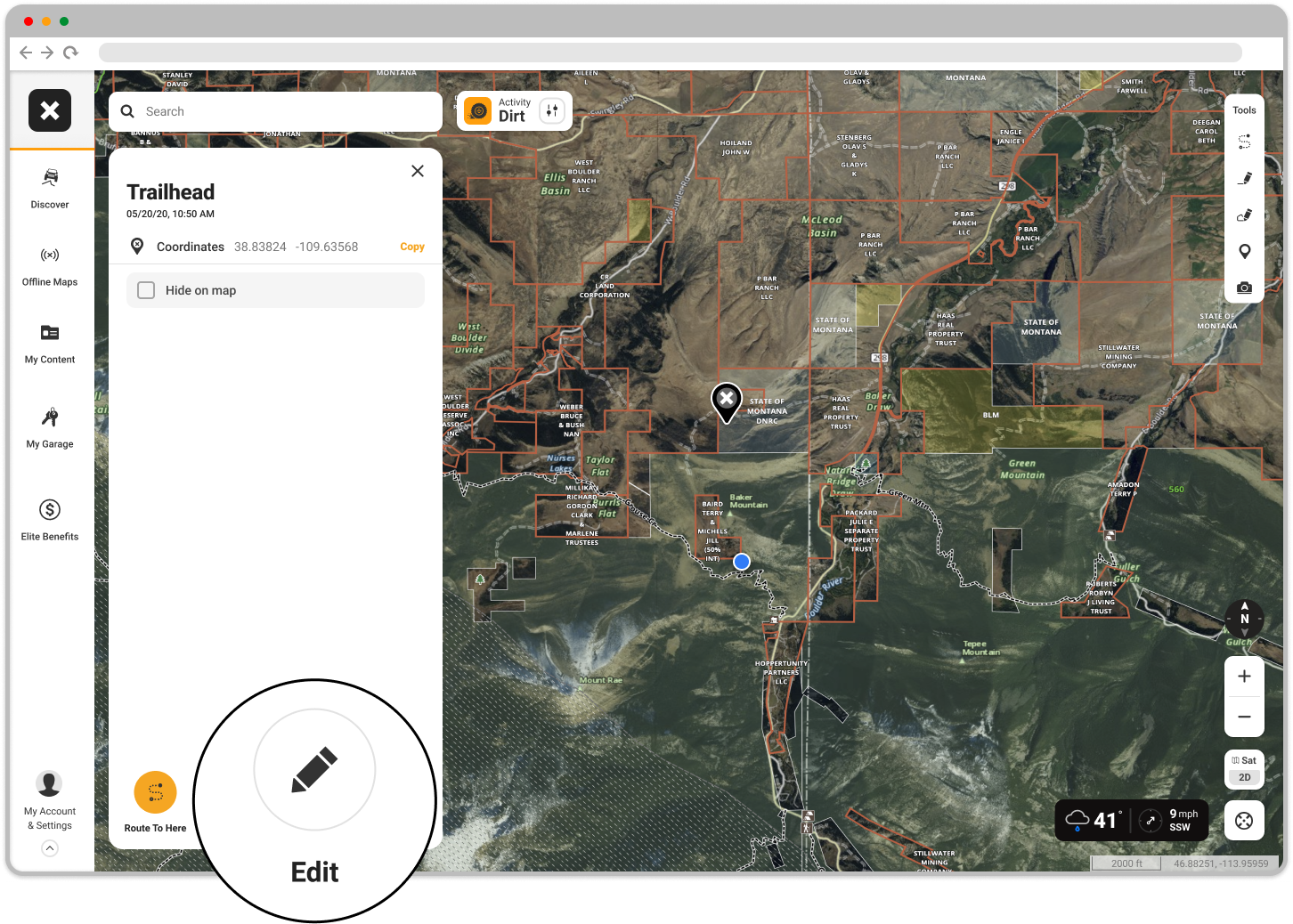Screen dimensions: 1293x924
Task: Click the 9 mph SSW wind reading
Action: [x=1183, y=820]
